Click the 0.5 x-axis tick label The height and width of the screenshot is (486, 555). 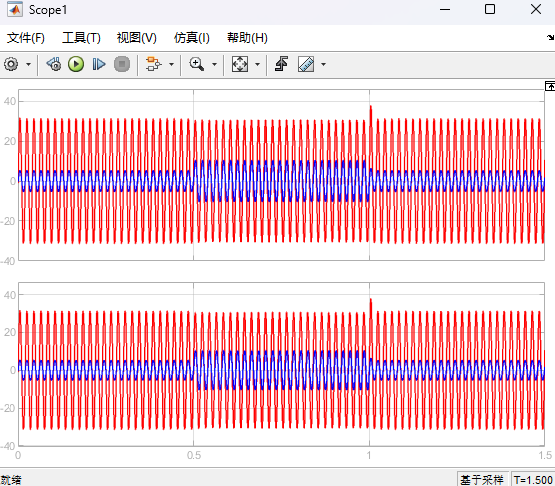coord(194,455)
